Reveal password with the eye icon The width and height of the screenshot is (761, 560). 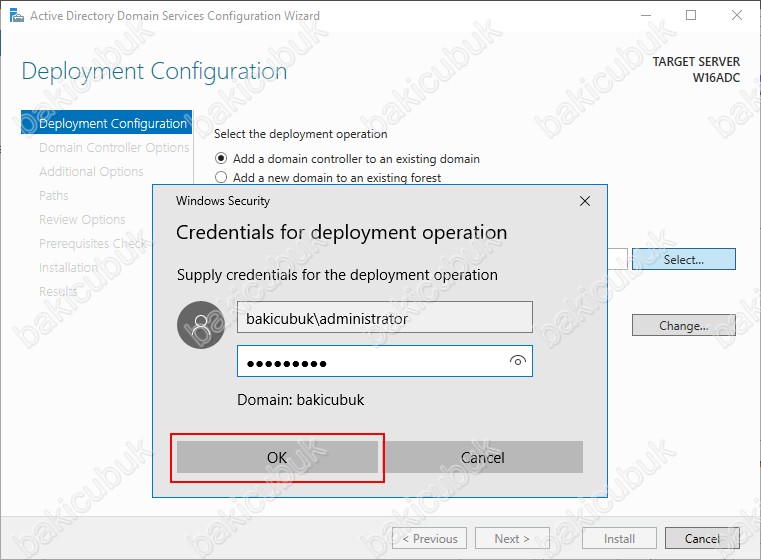(x=517, y=361)
